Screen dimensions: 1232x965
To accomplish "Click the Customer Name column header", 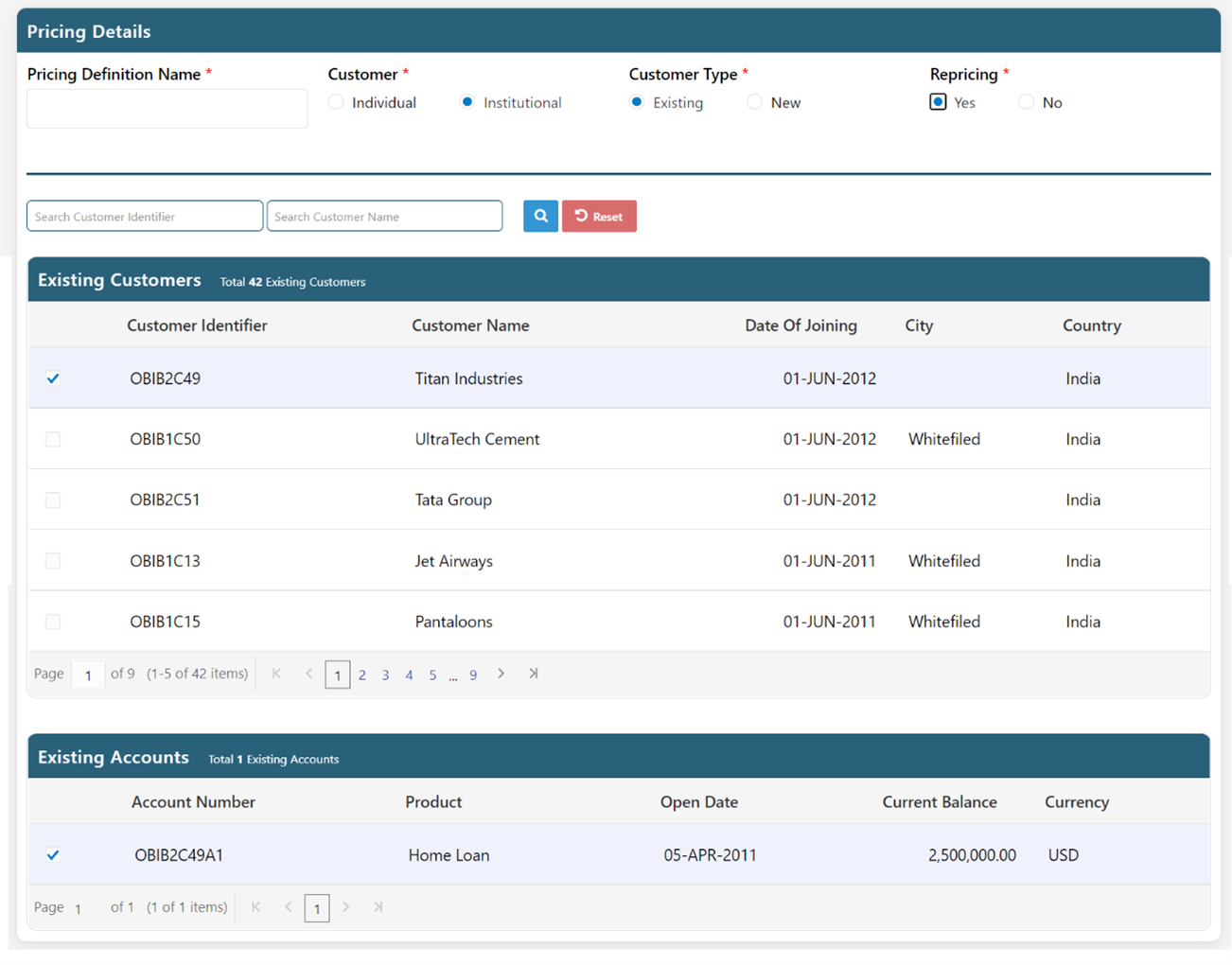I will [x=470, y=325].
